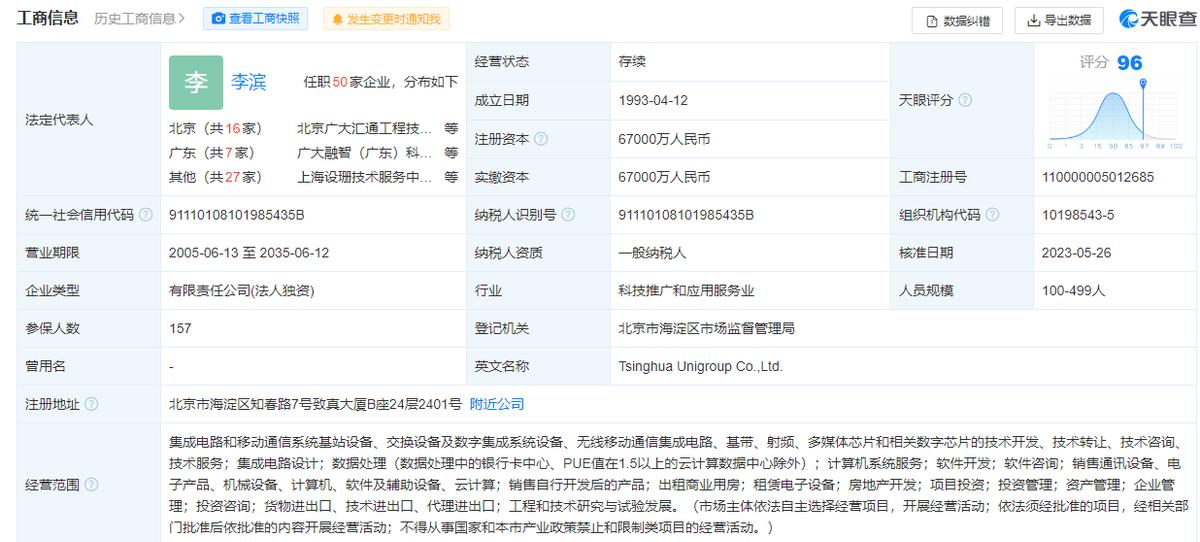Viewport: 1200px width, 542px height.
Task: Click the help icon beside 注册资本
Action: pyautogui.click(x=542, y=139)
